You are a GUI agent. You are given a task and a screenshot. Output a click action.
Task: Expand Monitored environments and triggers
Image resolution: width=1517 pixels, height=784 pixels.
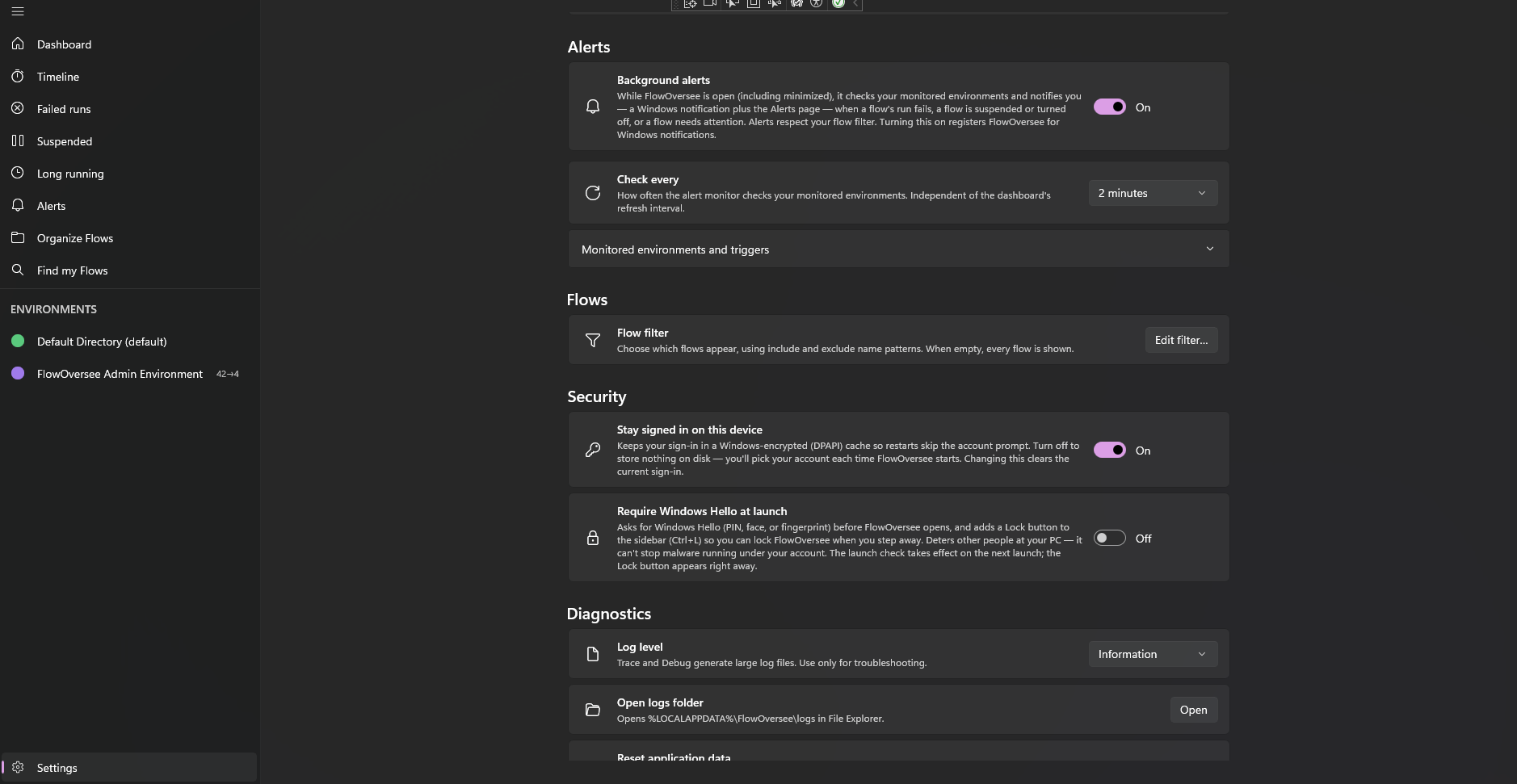point(898,249)
